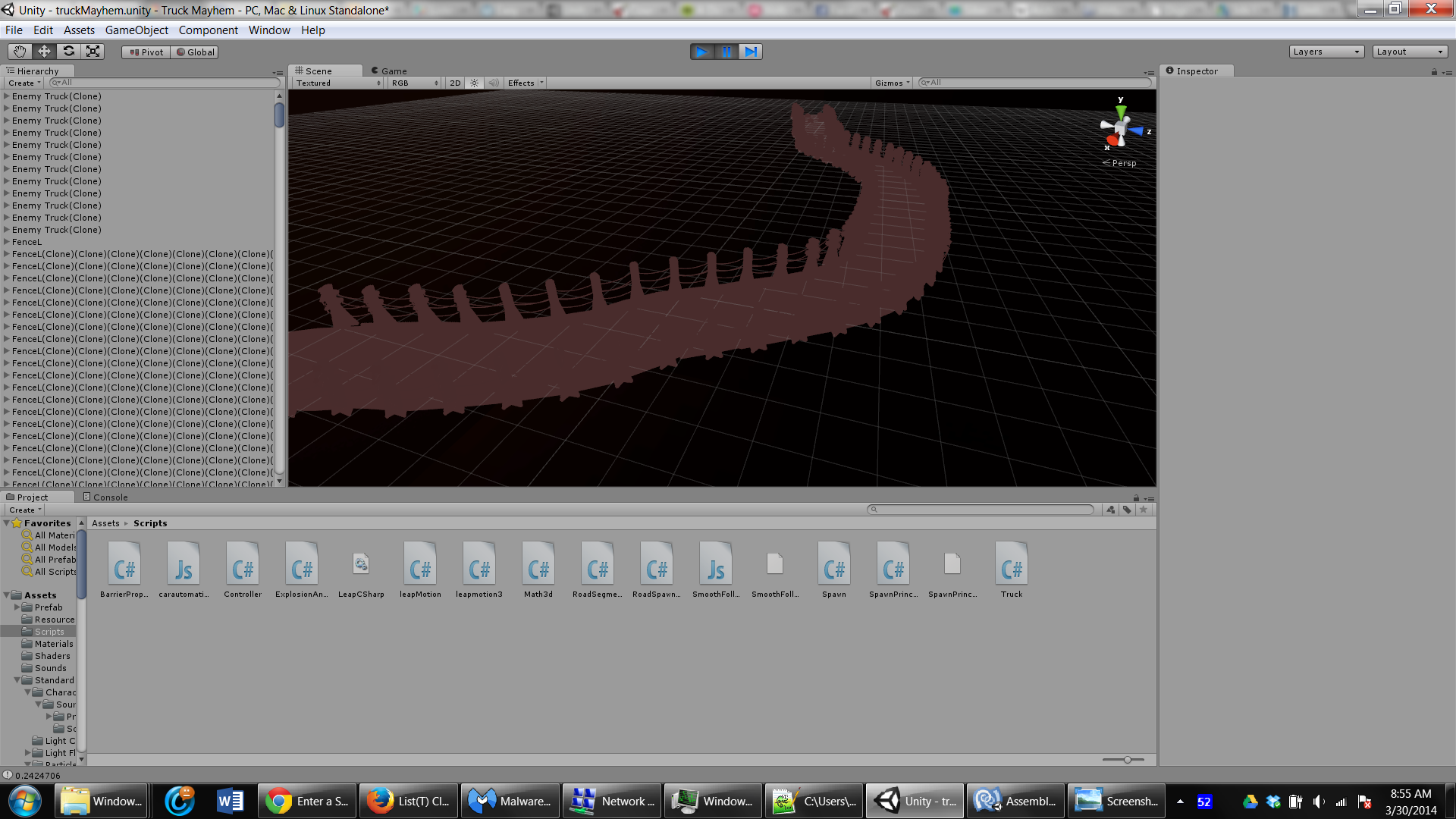This screenshot has height=819, width=1456.
Task: Open the Gizmos options button
Action: (892, 83)
